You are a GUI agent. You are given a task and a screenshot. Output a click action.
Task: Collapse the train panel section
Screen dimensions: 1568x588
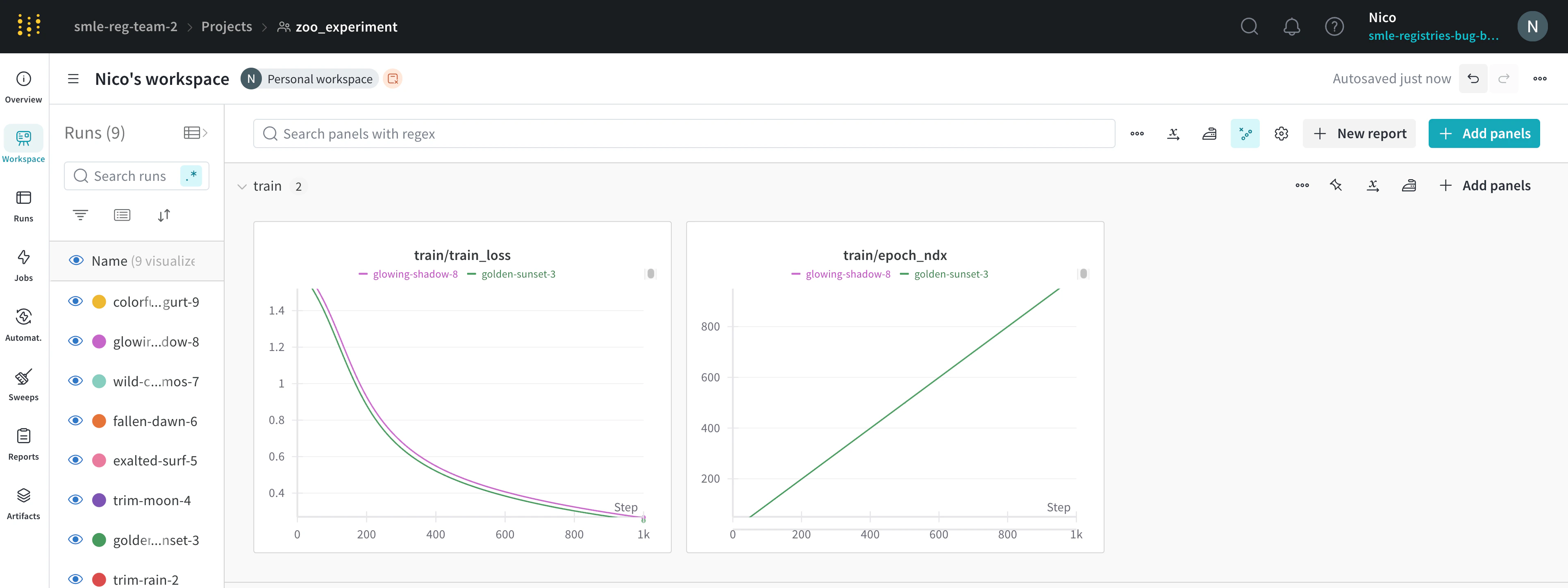[242, 186]
